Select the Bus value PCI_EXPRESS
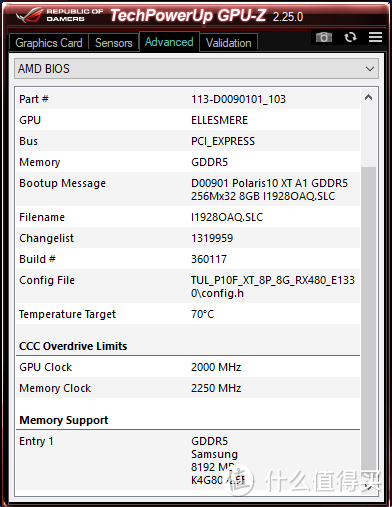This screenshot has width=392, height=507. [x=223, y=141]
